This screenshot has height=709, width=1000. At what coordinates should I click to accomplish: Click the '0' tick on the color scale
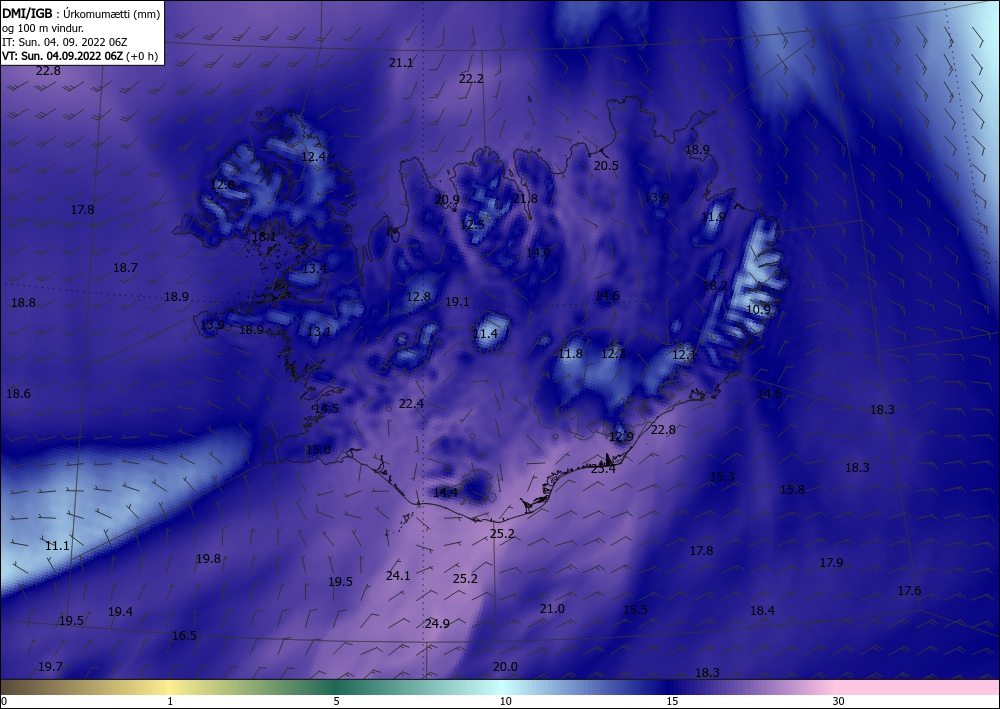coord(4,701)
